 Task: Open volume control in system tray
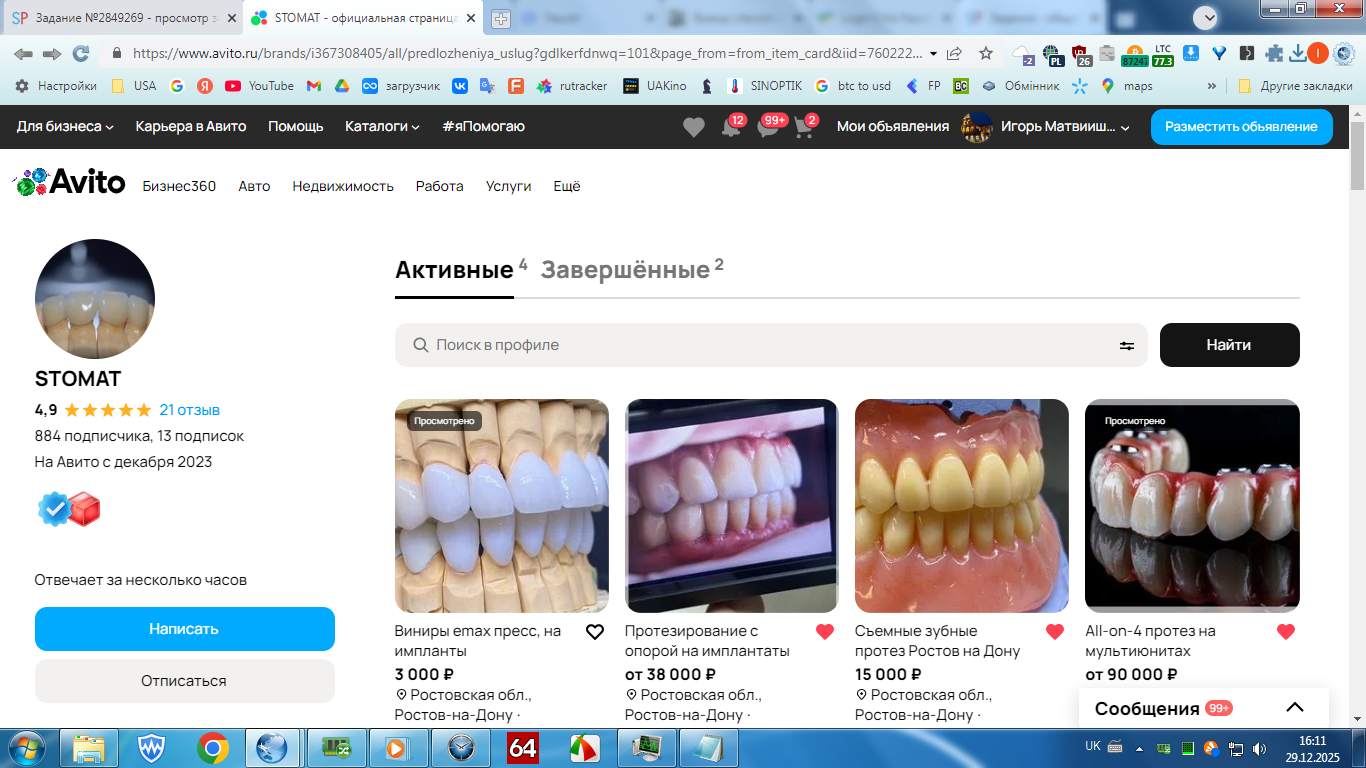[1258, 748]
